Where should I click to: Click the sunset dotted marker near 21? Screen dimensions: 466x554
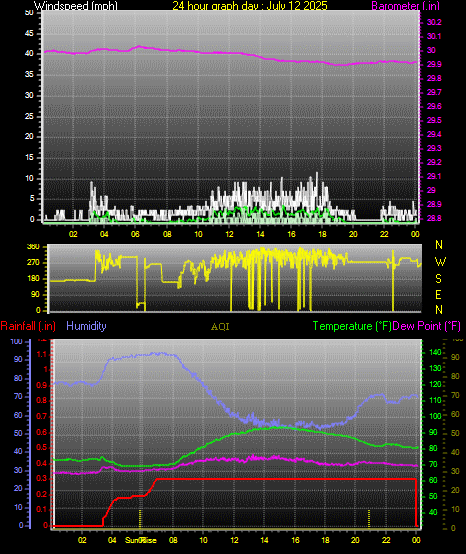click(x=369, y=518)
